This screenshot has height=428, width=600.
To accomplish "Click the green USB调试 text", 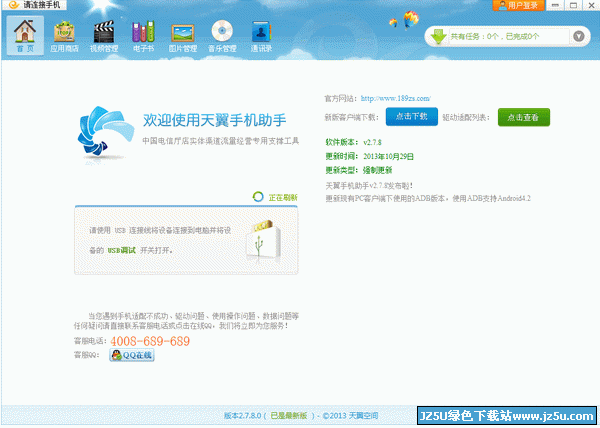I will (x=121, y=251).
